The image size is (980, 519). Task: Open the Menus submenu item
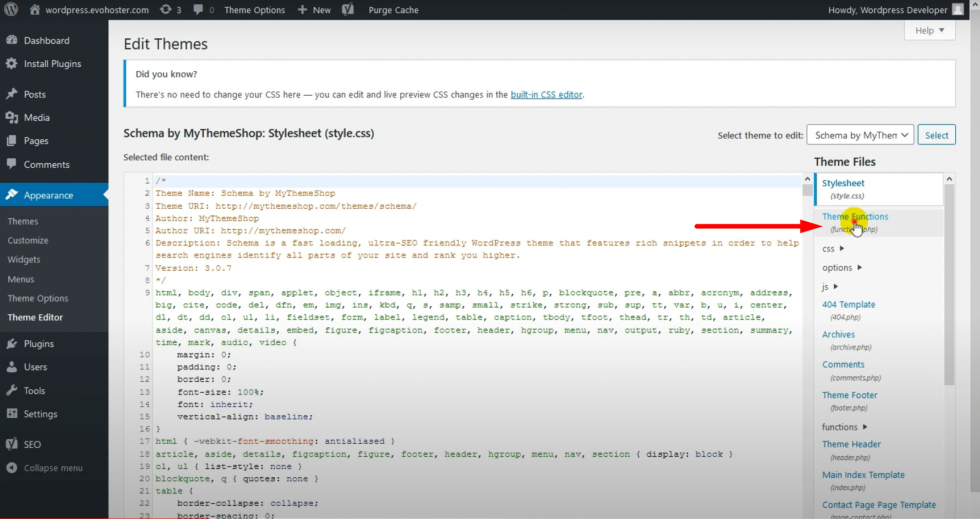point(21,279)
